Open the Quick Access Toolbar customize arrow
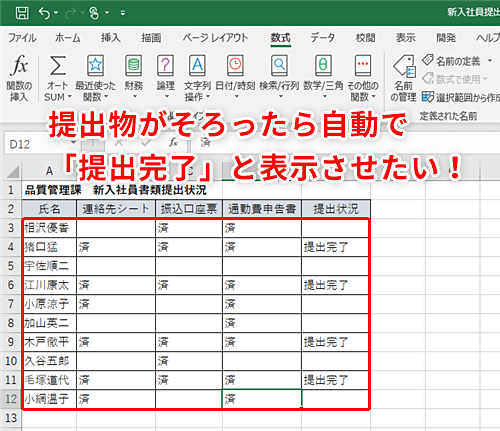The image size is (500, 431). 123,13
